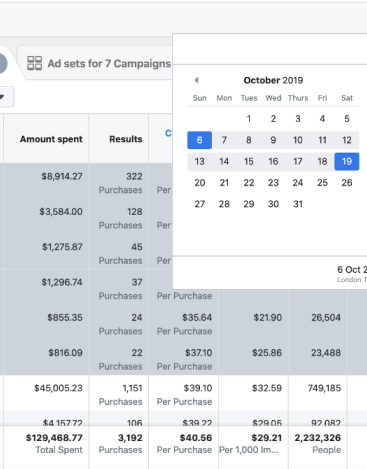Click October 12 in calendar
Screen dimensions: 367x469
click(x=347, y=140)
